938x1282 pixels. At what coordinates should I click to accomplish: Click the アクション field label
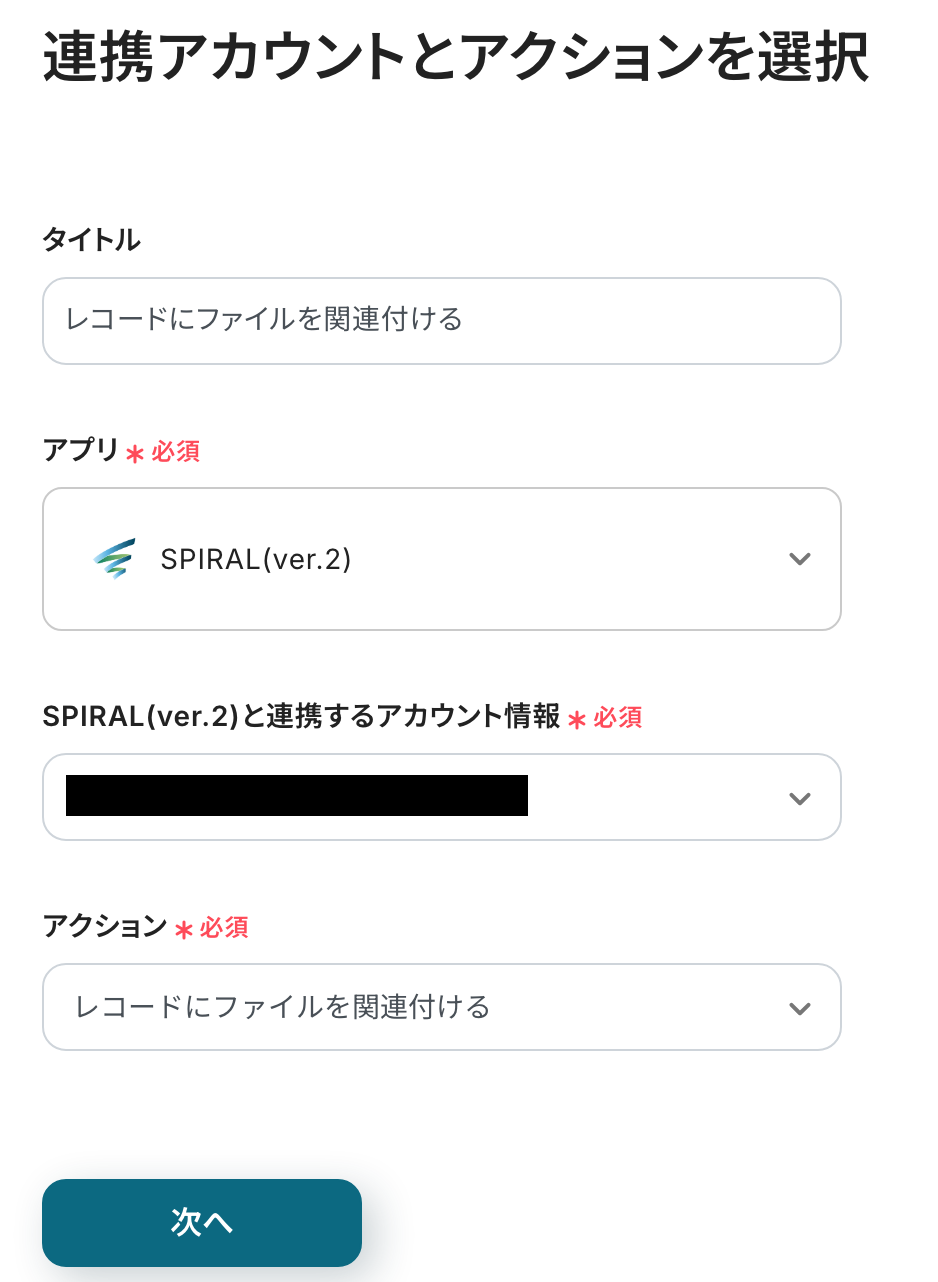tap(104, 927)
